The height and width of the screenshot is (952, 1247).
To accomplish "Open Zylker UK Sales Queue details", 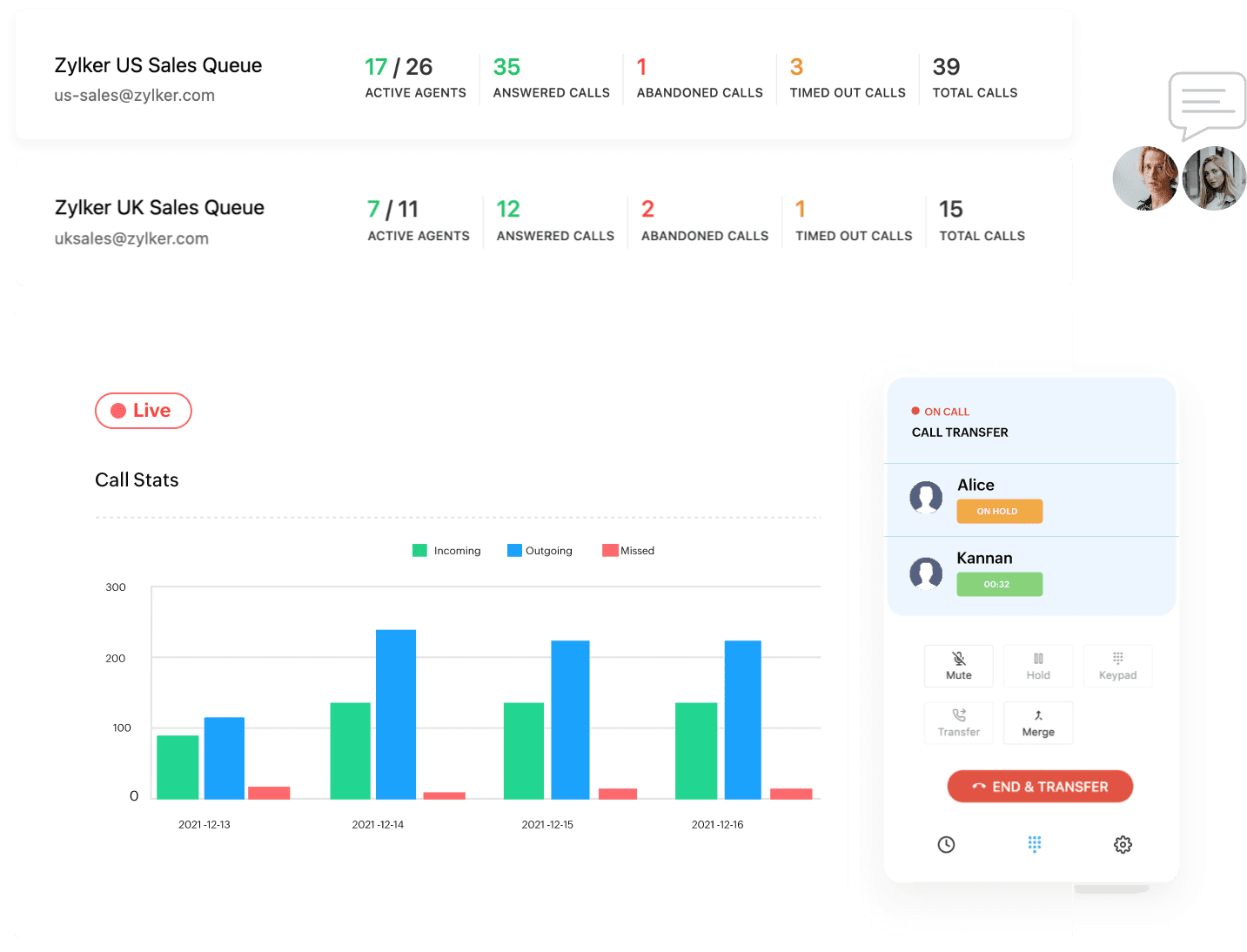I will tap(159, 207).
